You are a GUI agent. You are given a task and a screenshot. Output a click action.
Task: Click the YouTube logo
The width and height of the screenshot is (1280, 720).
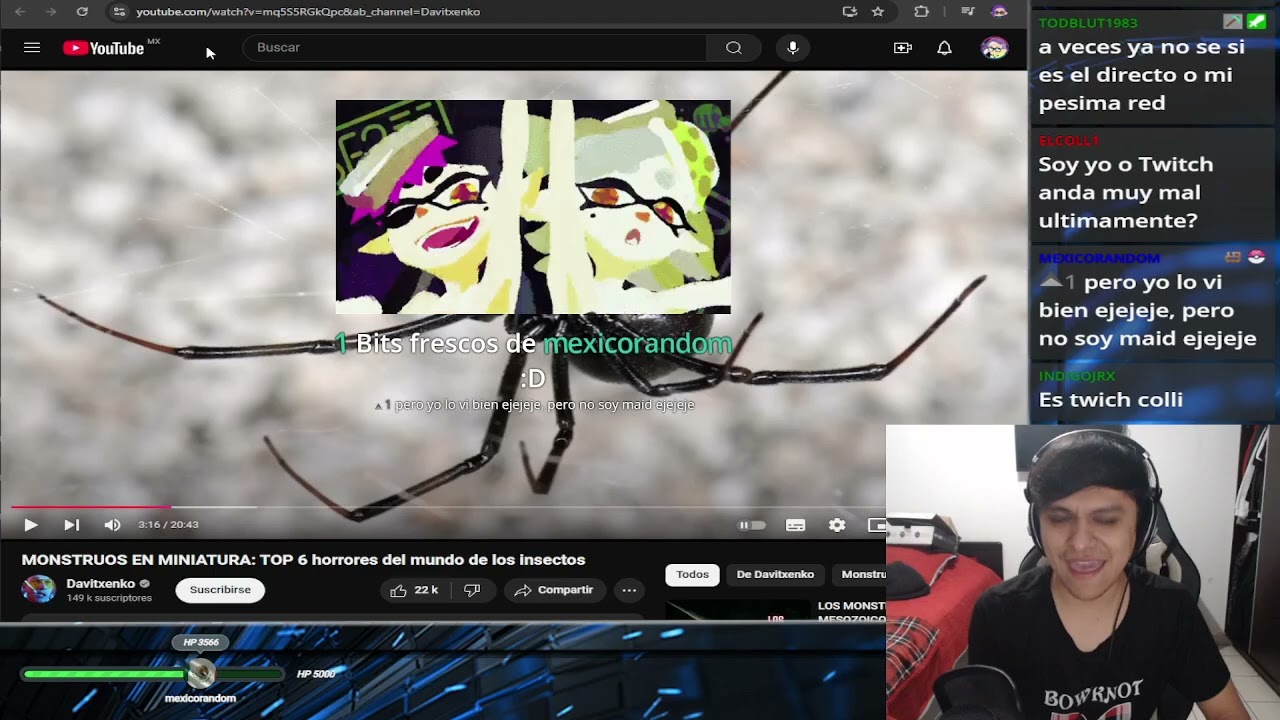[x=104, y=48]
